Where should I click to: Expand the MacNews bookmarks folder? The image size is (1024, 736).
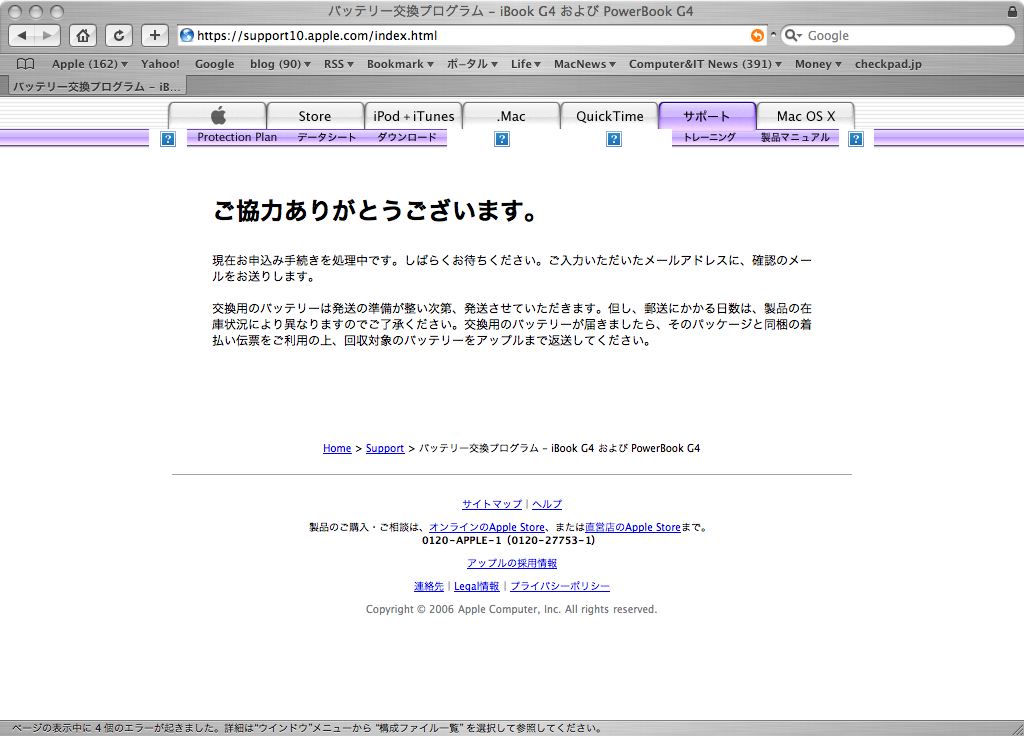coord(585,64)
